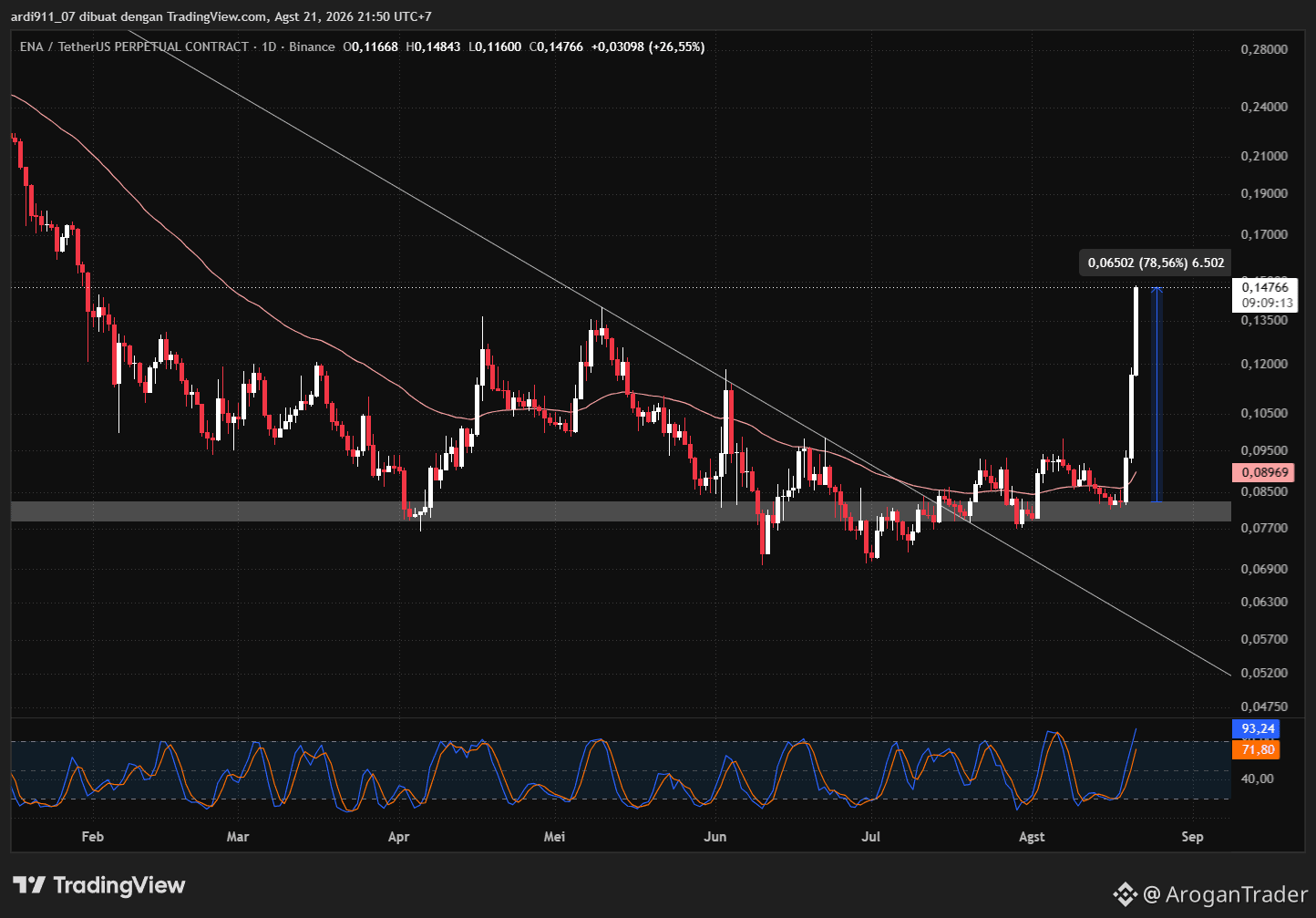
Task: Click the 0,12000 price axis label
Action: pyautogui.click(x=1264, y=364)
